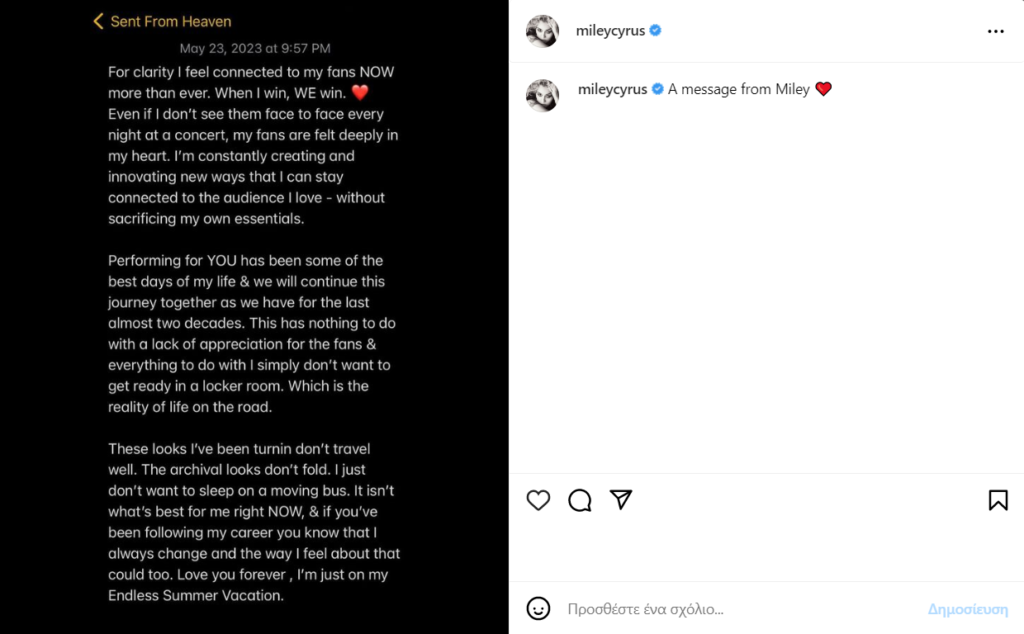Save the post with the bookmark icon
Viewport: 1024px width, 634px height.
[997, 500]
